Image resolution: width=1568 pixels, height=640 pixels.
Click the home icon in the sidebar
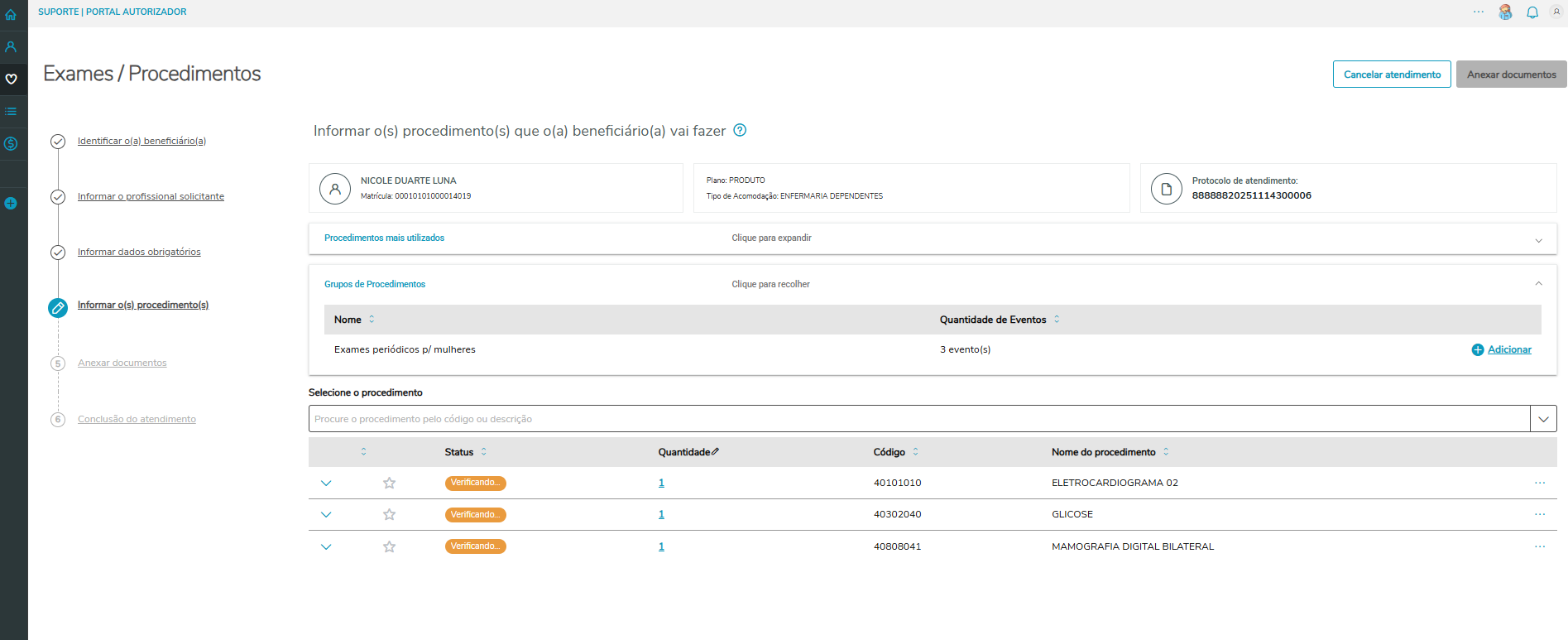pyautogui.click(x=11, y=14)
